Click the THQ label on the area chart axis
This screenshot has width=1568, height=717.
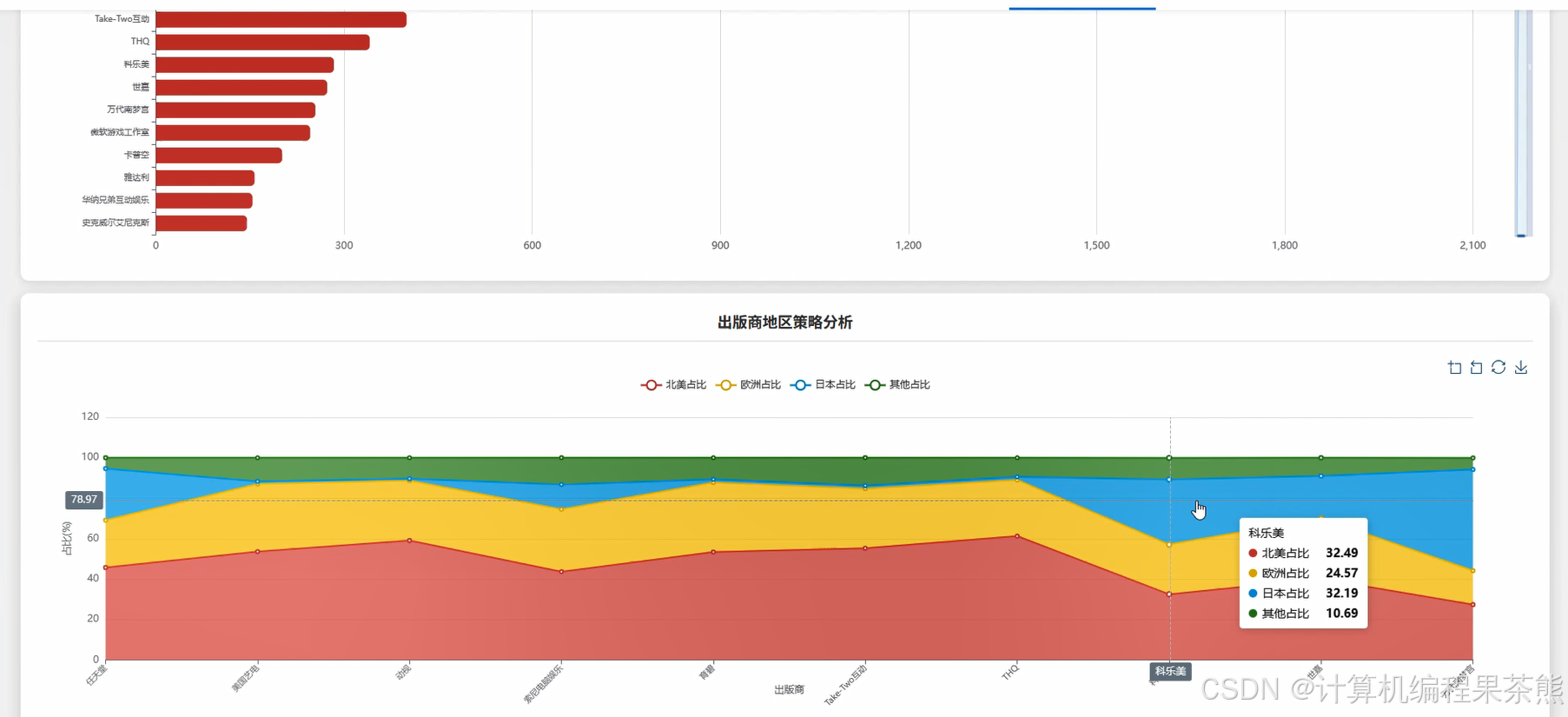coord(1009,672)
